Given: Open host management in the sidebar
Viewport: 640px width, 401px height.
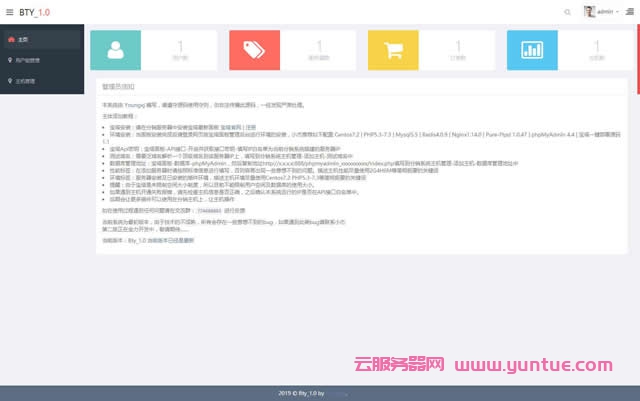Looking at the screenshot, I should point(28,81).
